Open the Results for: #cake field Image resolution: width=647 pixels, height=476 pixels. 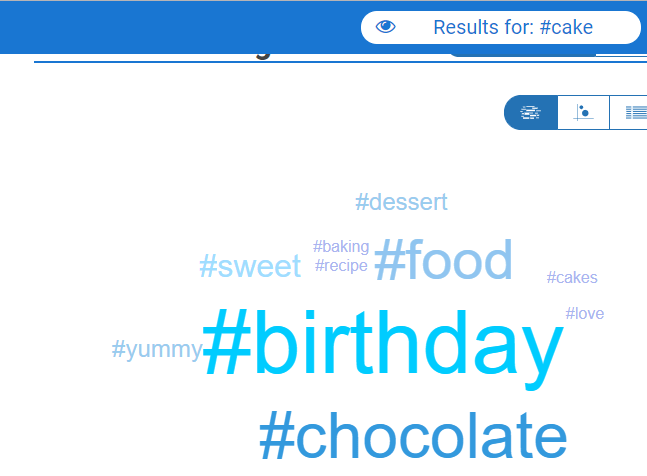(x=501, y=27)
